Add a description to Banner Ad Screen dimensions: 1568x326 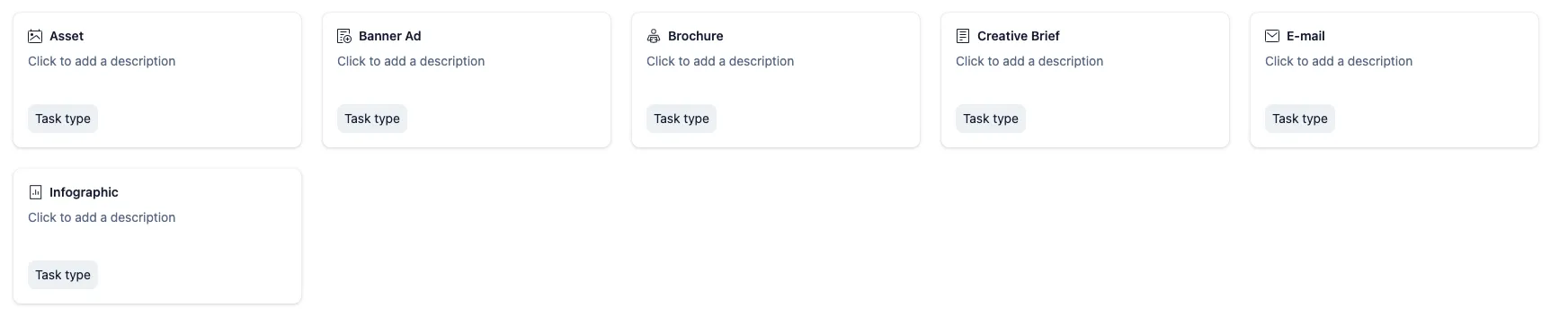pyautogui.click(x=411, y=61)
